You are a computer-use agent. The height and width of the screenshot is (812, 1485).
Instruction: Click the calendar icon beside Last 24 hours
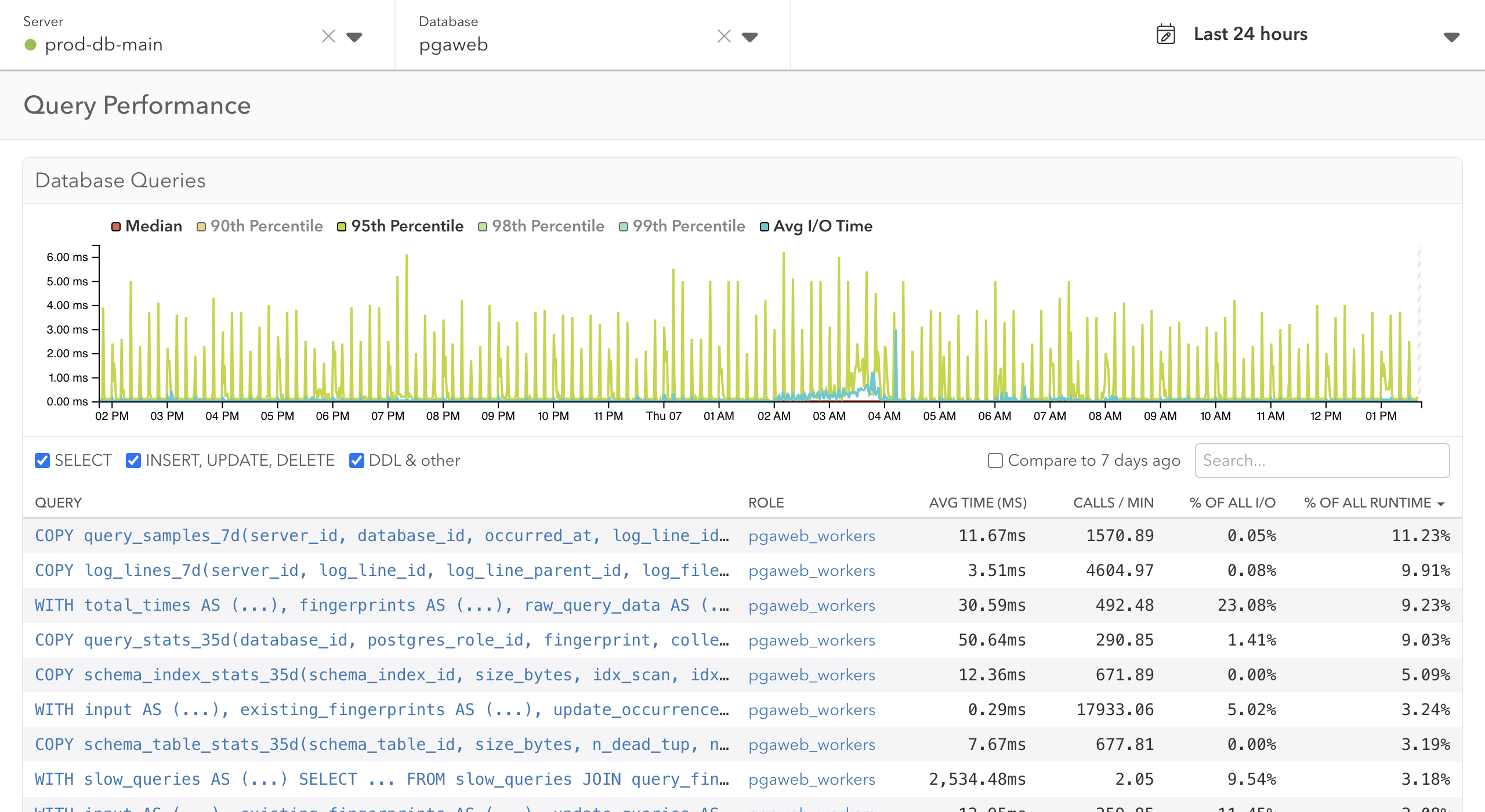click(1166, 34)
